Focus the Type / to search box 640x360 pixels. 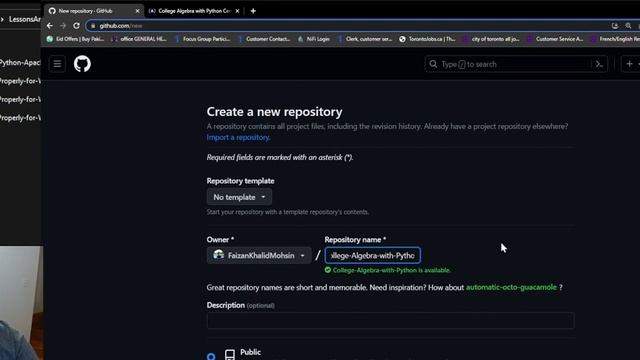coord(516,64)
